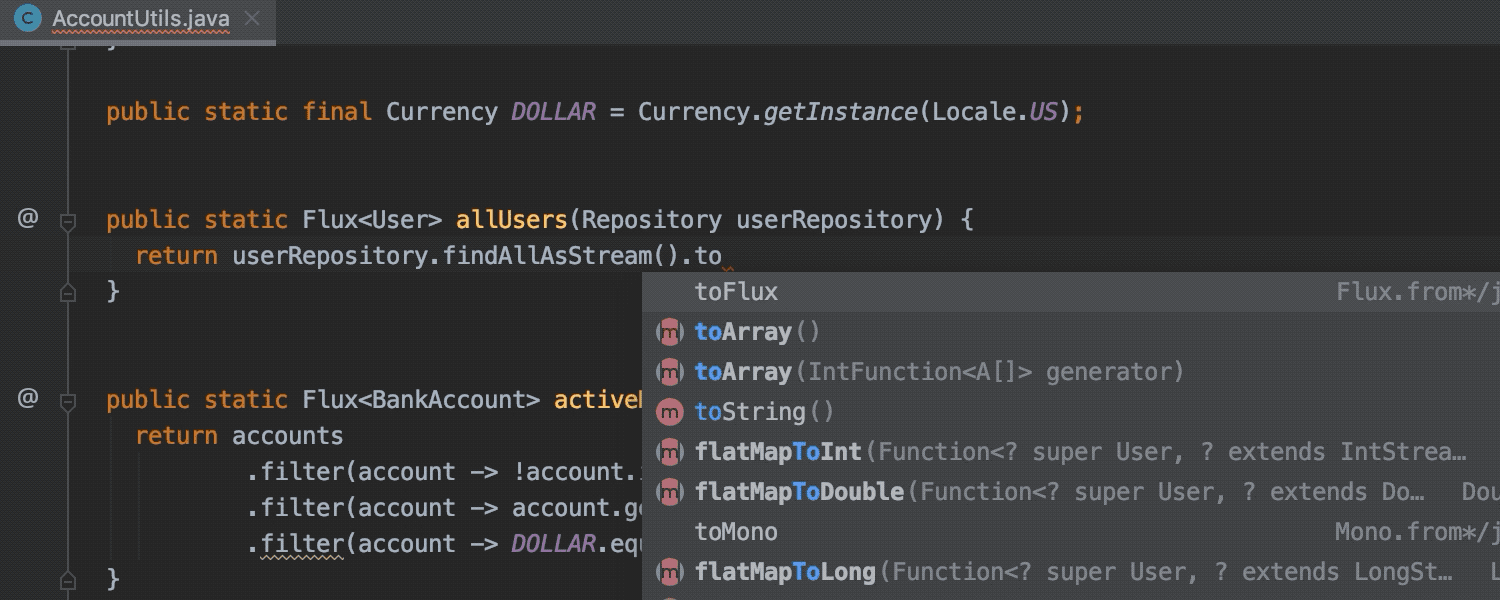This screenshot has height=600, width=1500.
Task: Choose flatMapToDouble completion suggestion
Action: (1071, 492)
